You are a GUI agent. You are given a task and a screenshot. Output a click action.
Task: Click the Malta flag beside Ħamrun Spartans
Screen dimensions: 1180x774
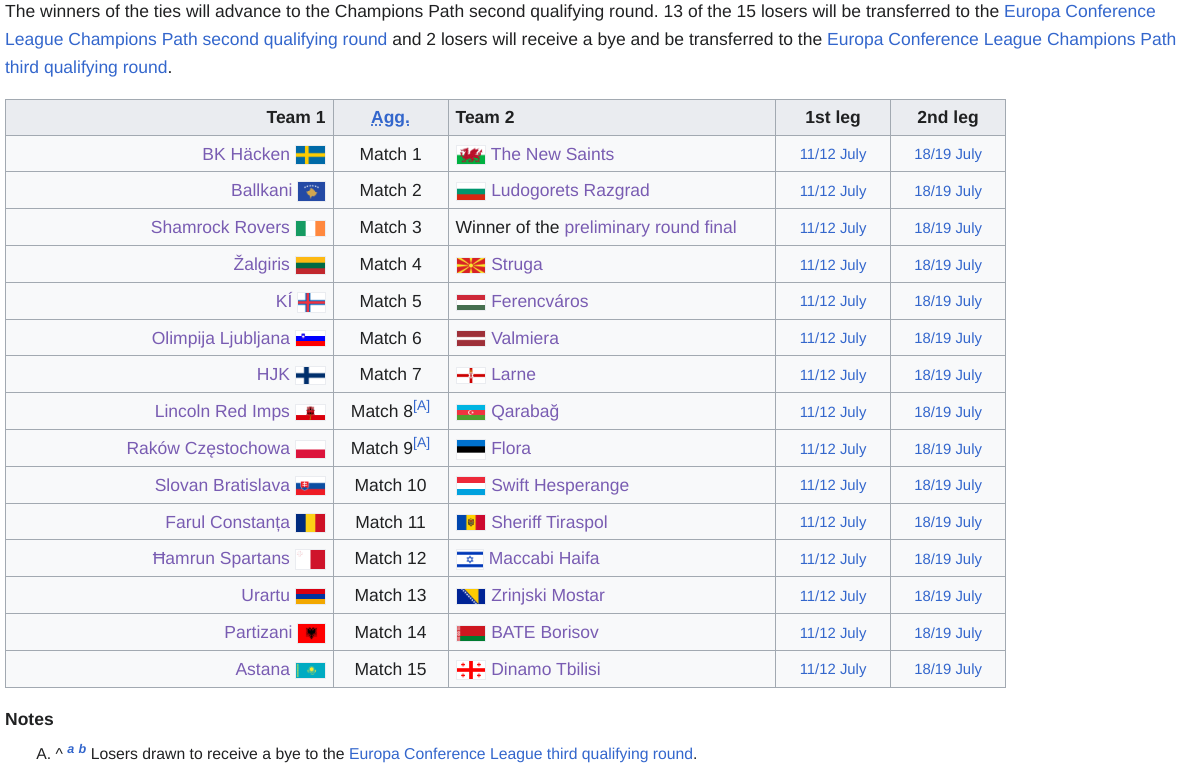point(310,559)
